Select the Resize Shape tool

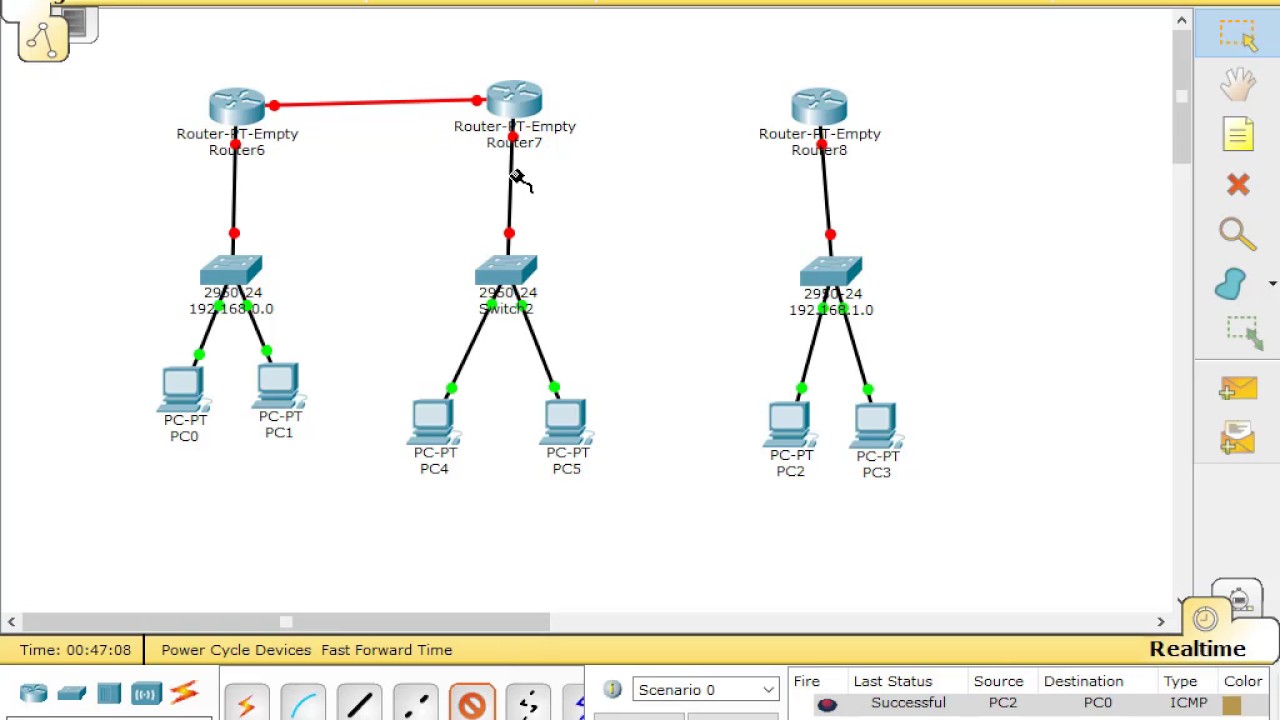point(1245,333)
